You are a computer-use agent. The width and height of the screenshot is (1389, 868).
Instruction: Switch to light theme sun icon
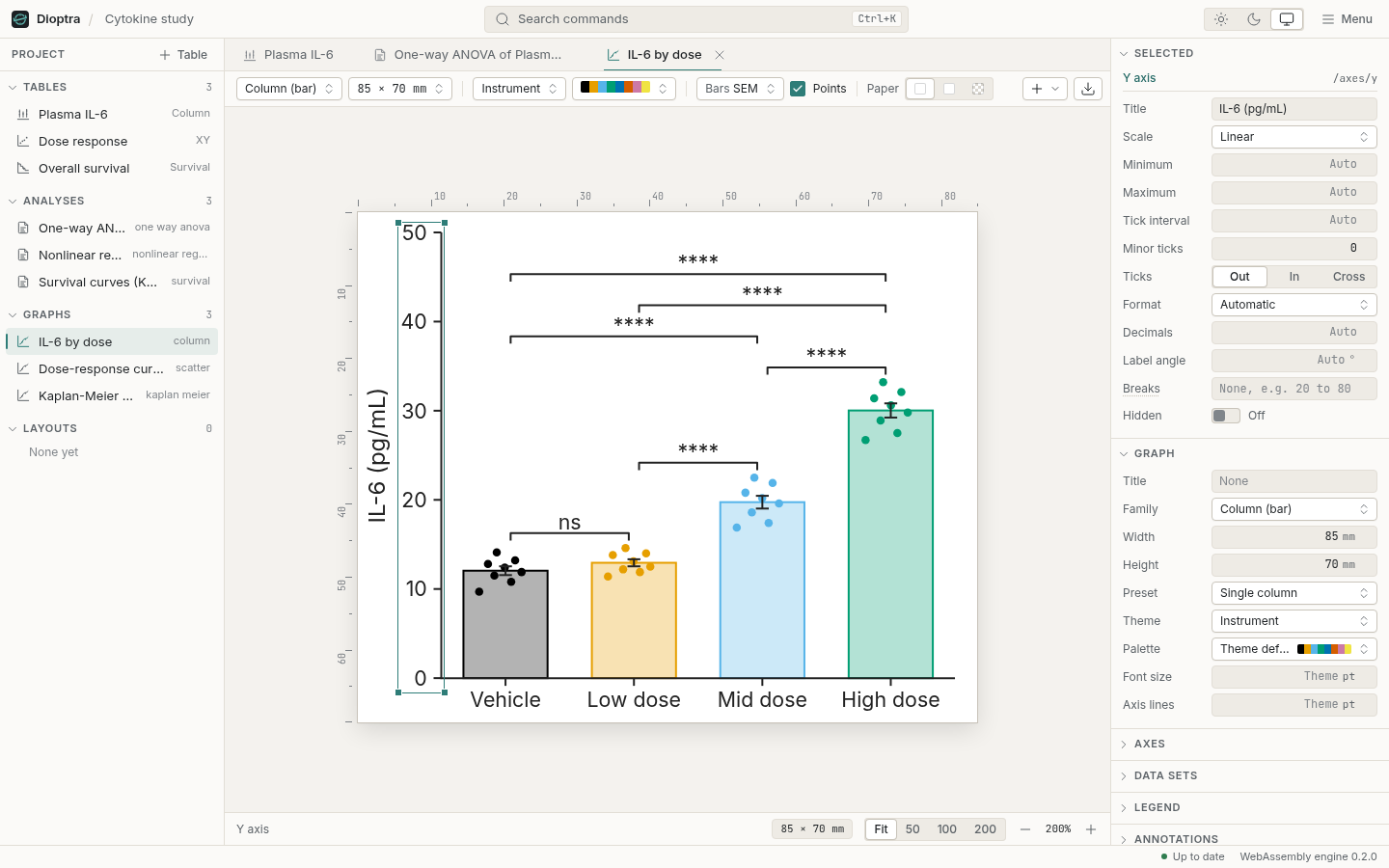1221,19
